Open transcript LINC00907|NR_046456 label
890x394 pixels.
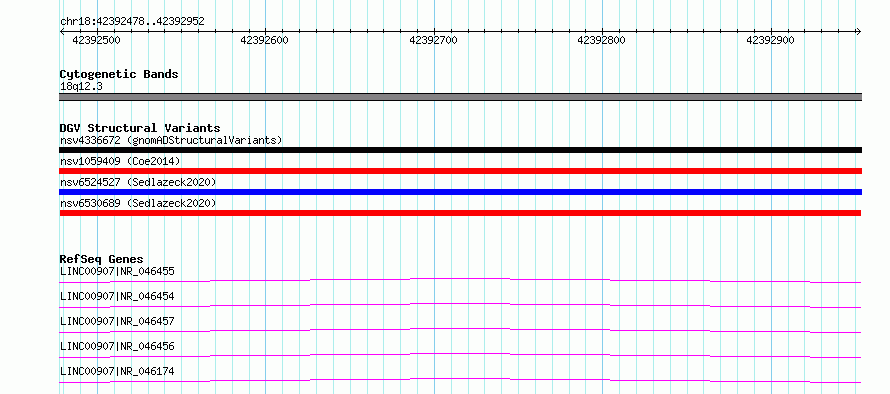[117, 346]
